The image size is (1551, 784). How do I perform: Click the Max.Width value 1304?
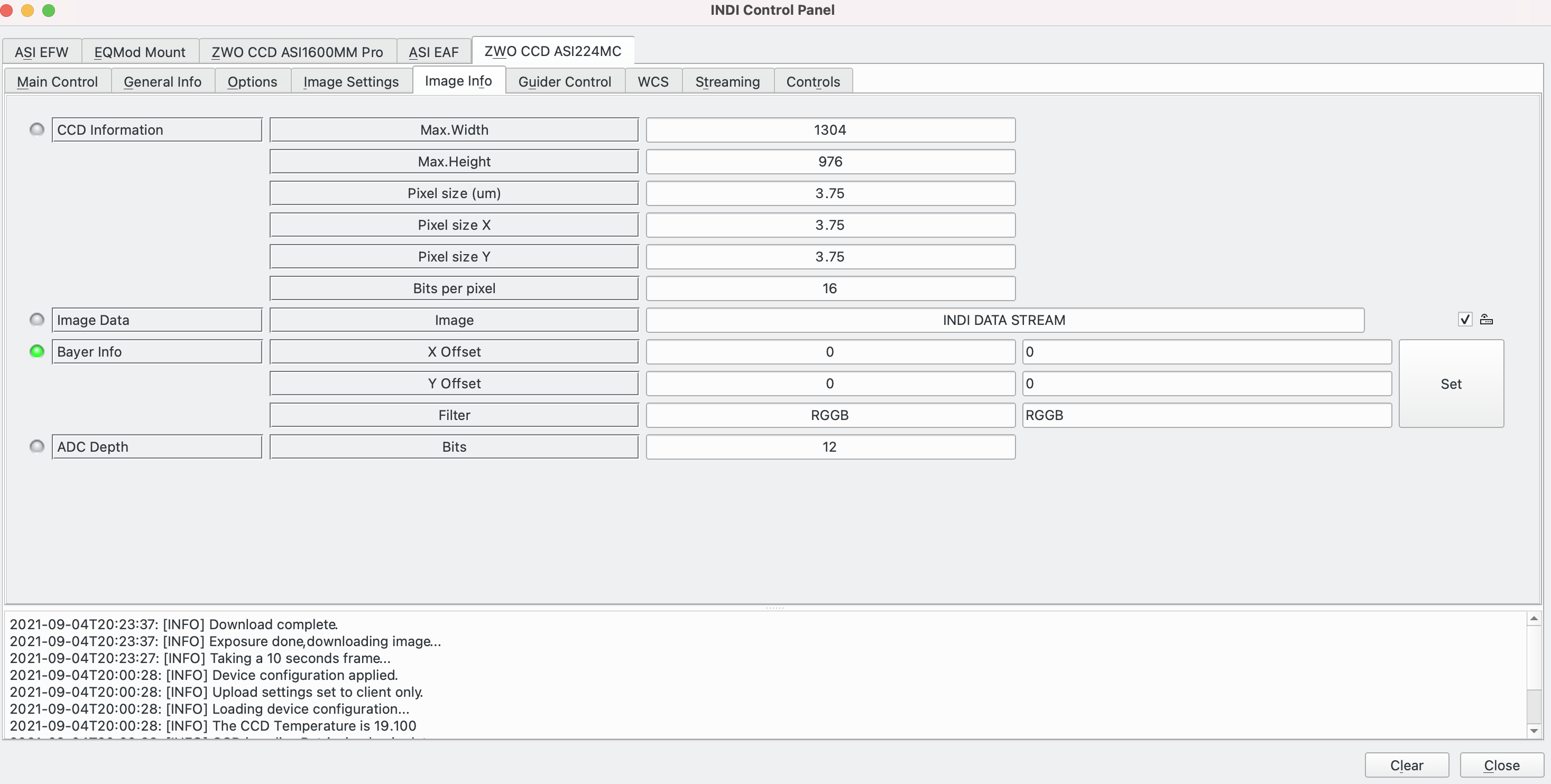point(830,130)
